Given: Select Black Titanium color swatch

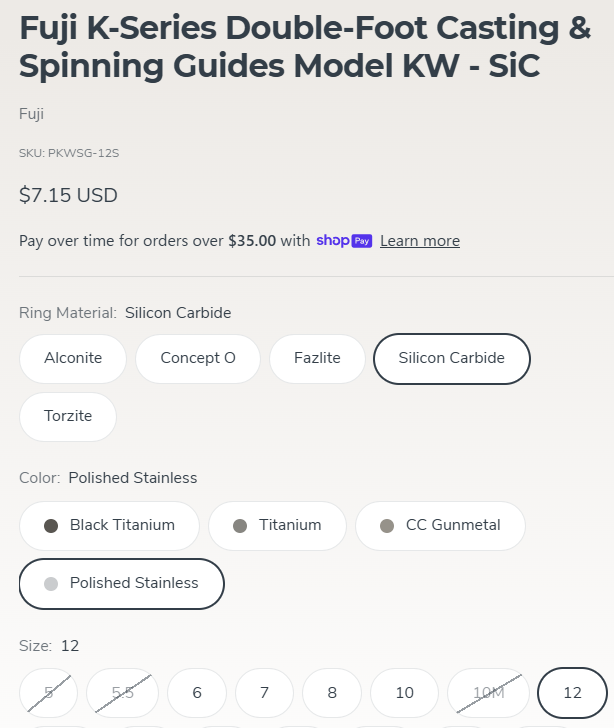Looking at the screenshot, I should coord(109,526).
